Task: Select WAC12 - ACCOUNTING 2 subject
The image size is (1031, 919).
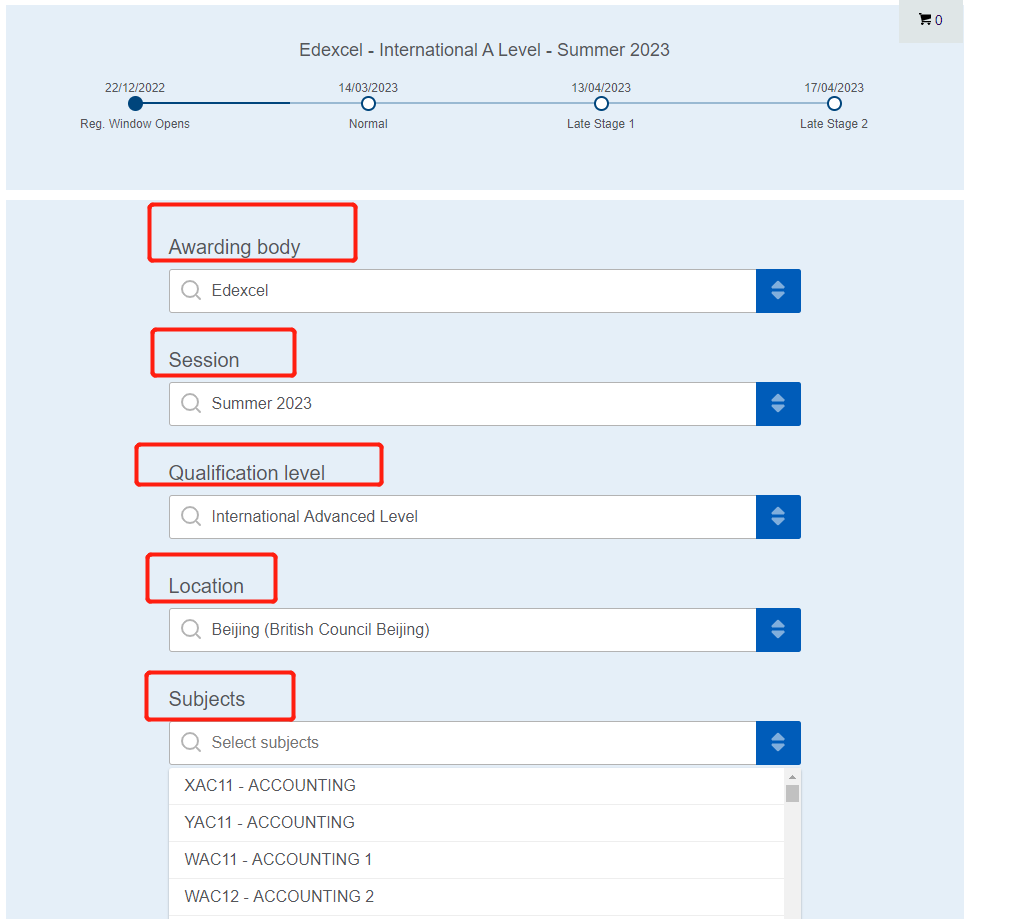Action: click(476, 896)
